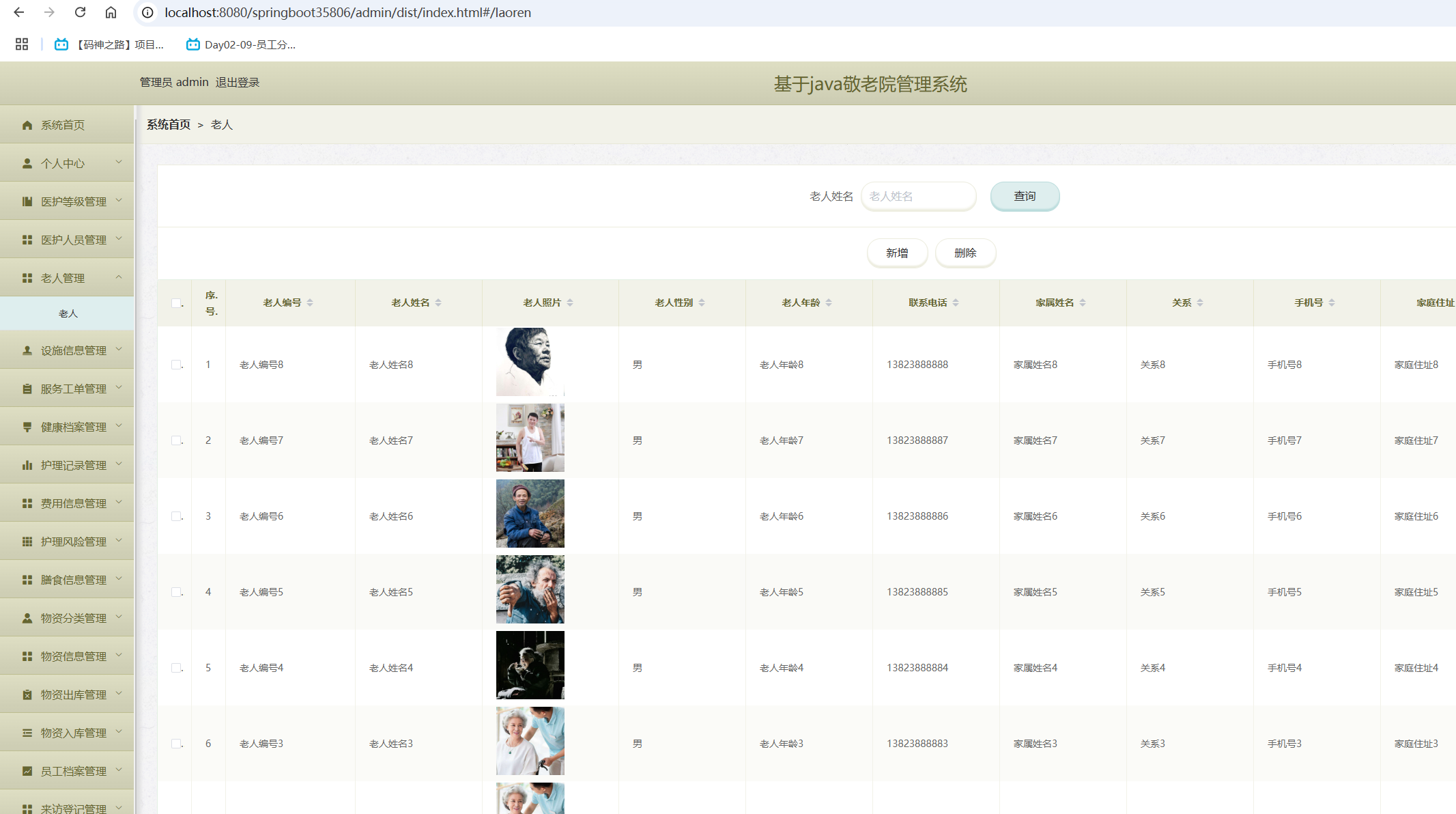Click 系统首页 in the breadcrumb
This screenshot has width=1456, height=814.
(169, 124)
